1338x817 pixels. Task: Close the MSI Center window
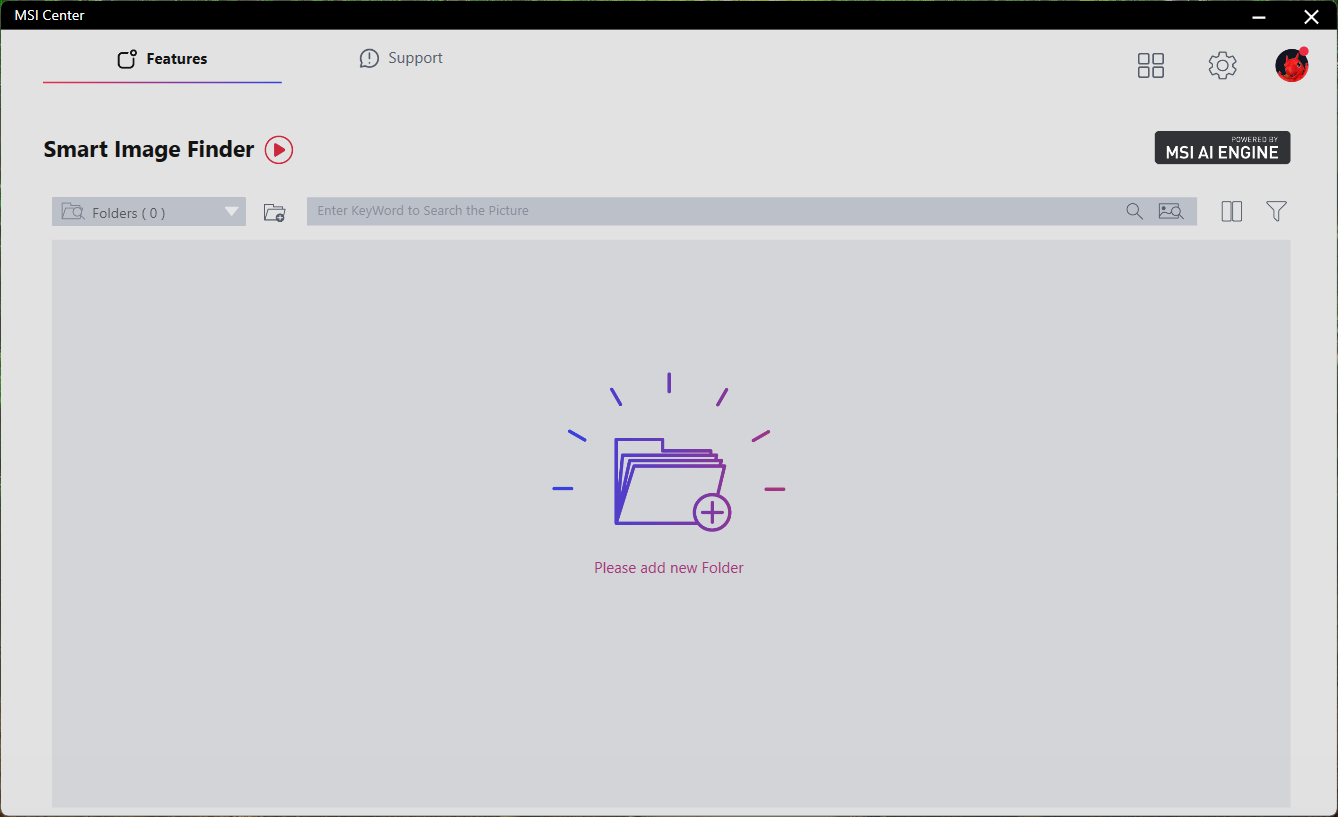(x=1311, y=16)
